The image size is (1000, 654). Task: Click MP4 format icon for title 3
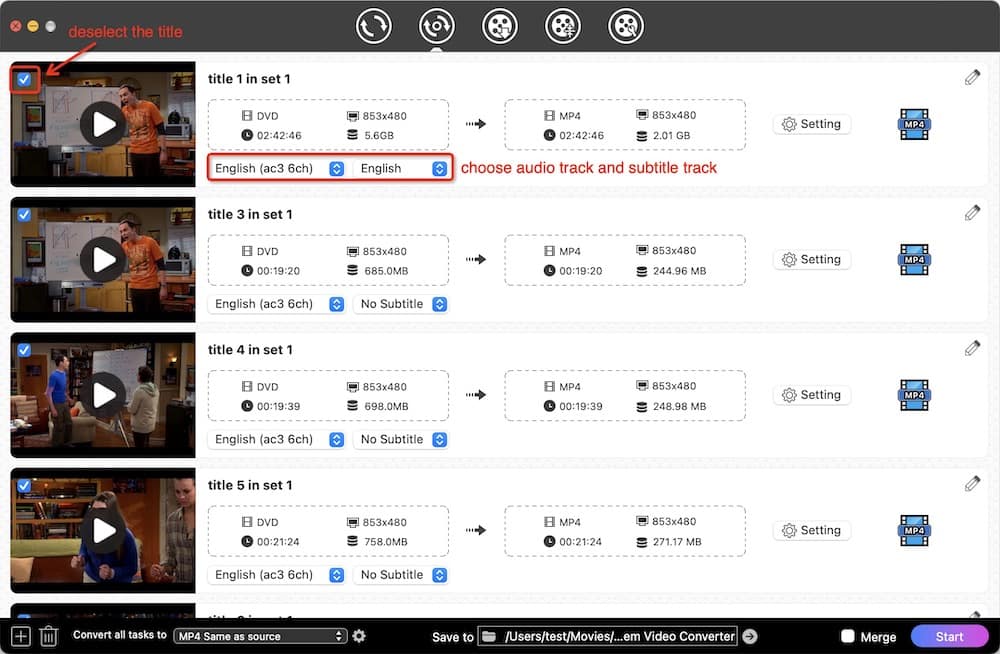tap(914, 260)
